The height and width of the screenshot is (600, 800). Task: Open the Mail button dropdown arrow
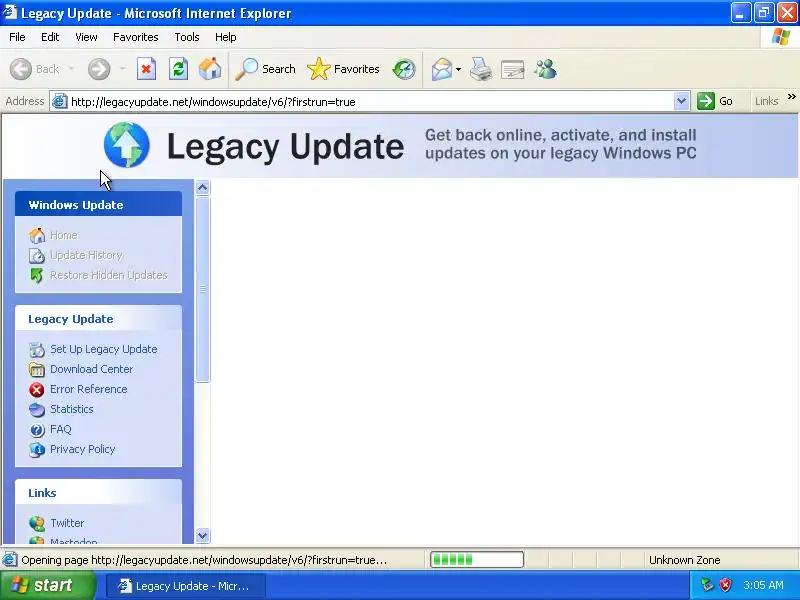coord(459,69)
